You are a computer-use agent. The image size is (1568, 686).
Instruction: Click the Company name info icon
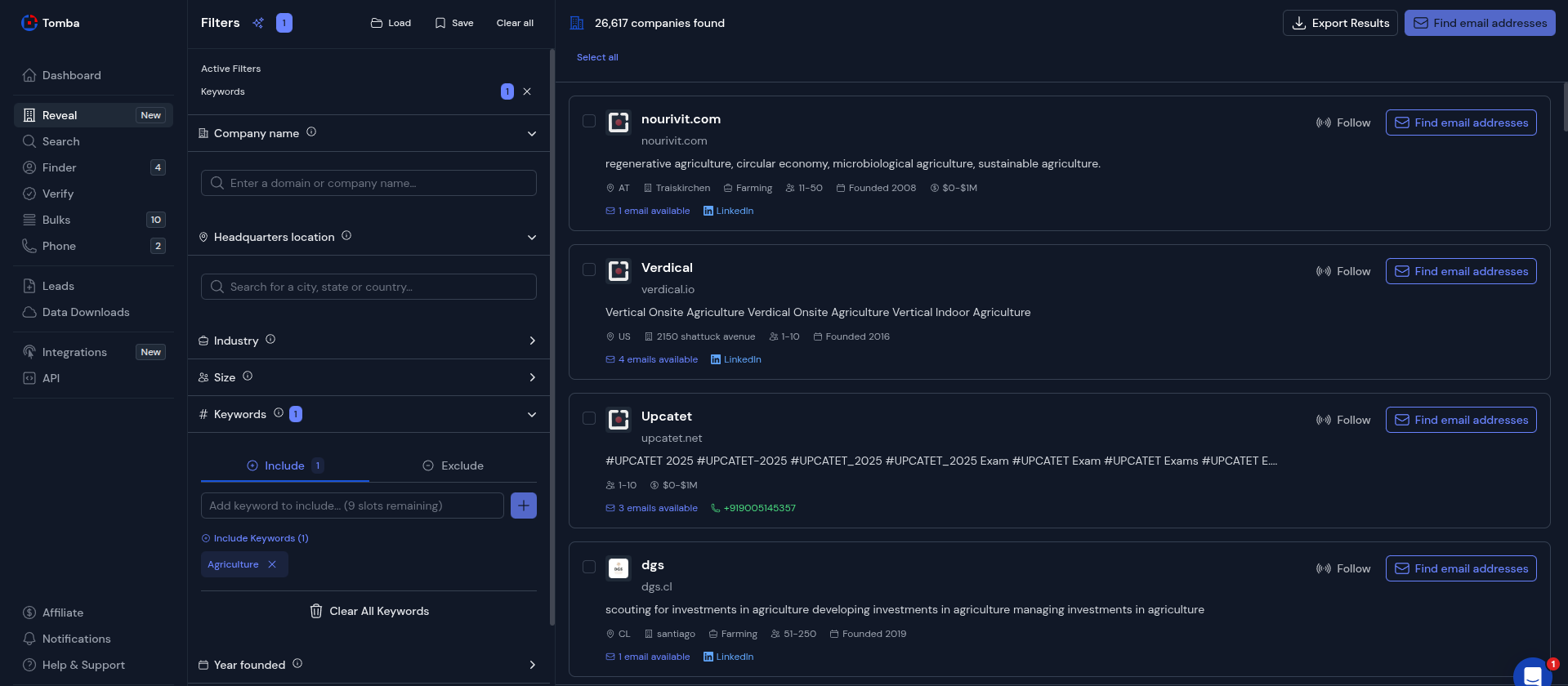pyautogui.click(x=311, y=132)
